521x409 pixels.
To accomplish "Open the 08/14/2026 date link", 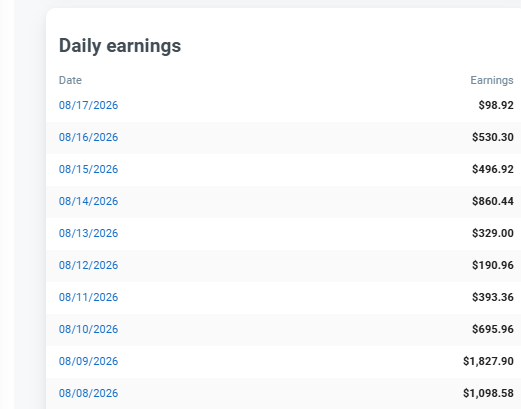I will click(88, 201).
